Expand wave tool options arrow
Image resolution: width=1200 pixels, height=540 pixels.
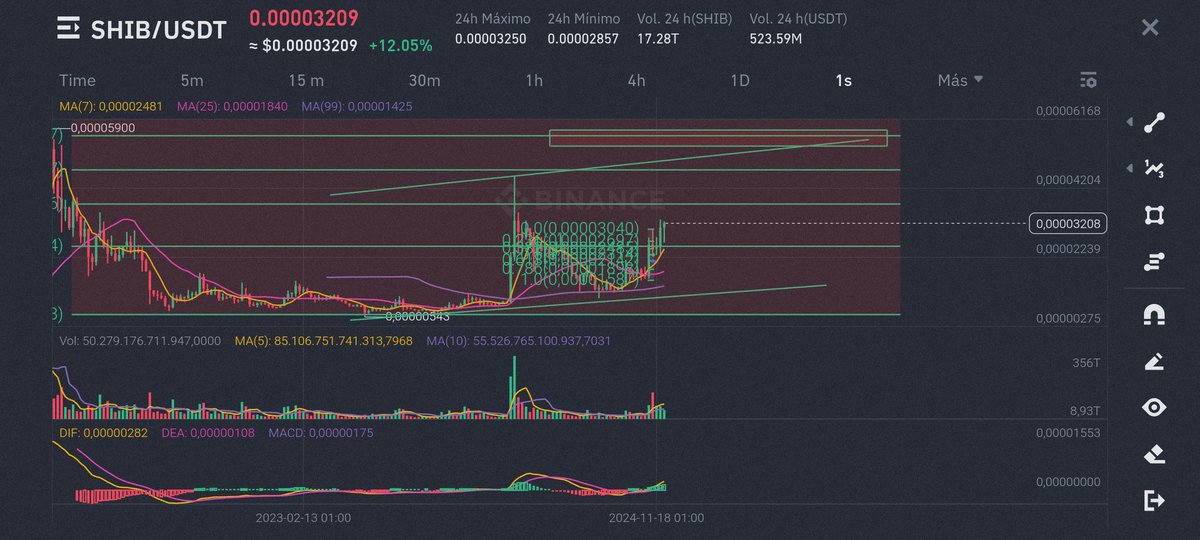point(1130,169)
